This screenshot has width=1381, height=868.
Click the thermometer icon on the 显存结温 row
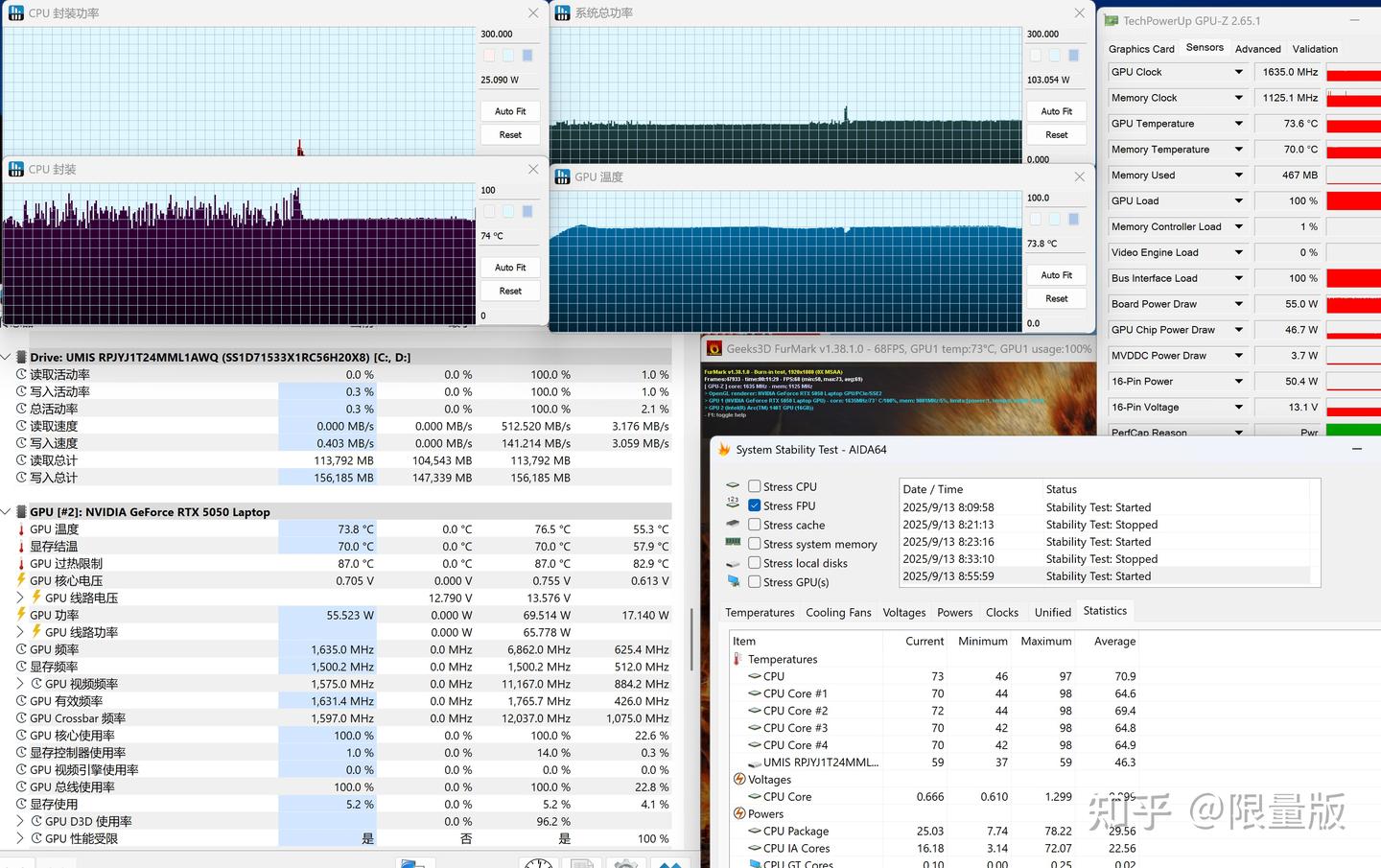(21, 547)
